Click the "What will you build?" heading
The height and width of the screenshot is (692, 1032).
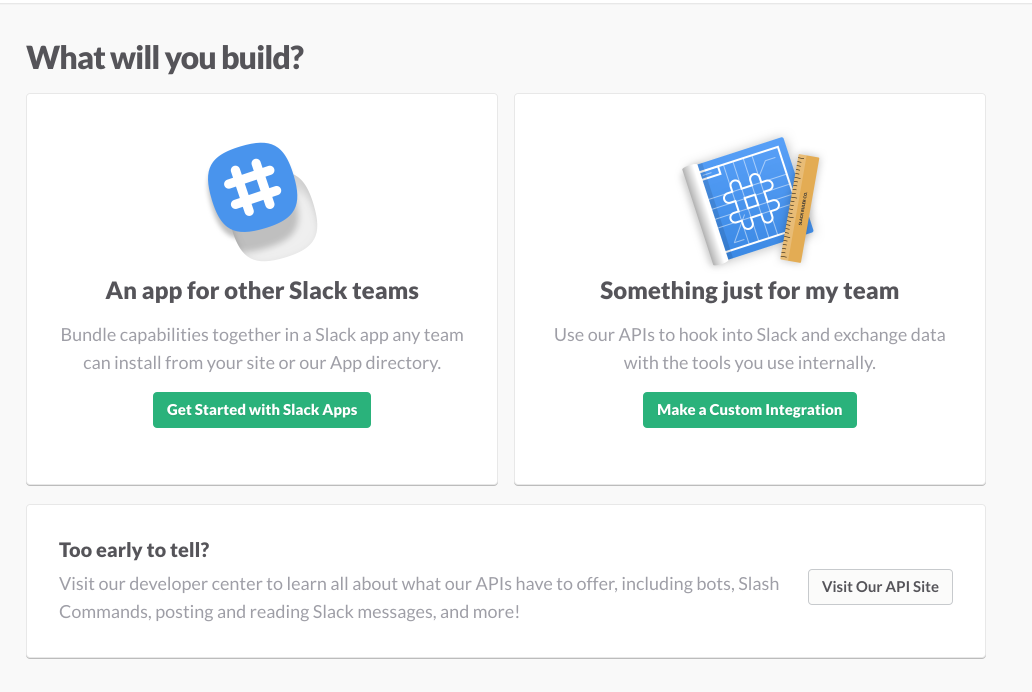point(165,58)
